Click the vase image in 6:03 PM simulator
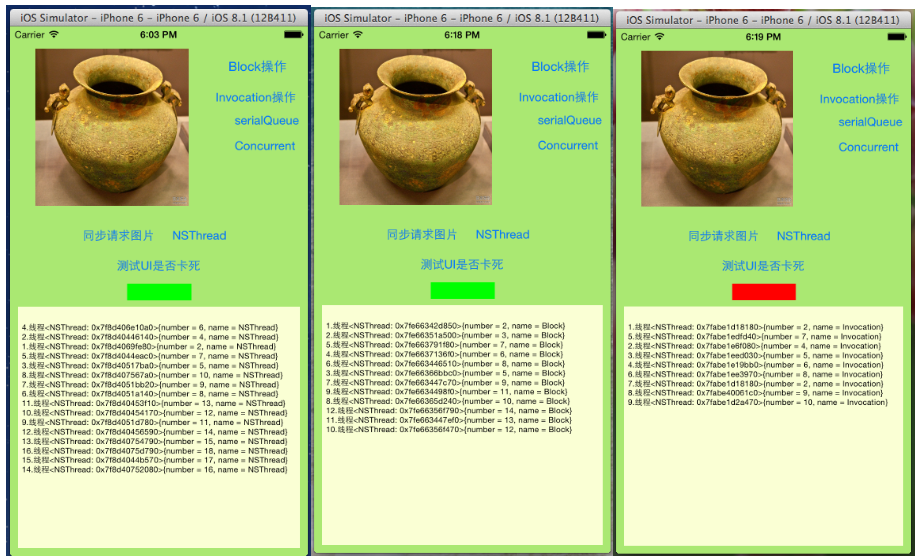922x560 pixels. click(x=112, y=127)
